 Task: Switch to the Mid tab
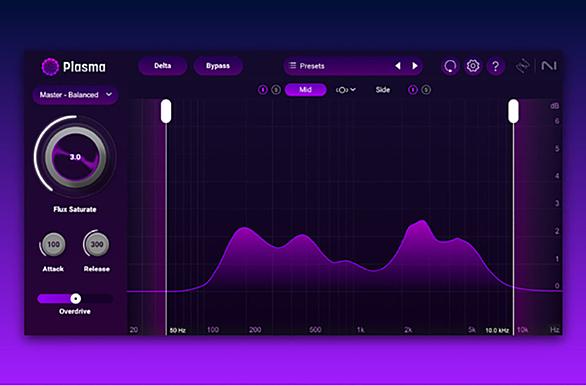click(305, 90)
